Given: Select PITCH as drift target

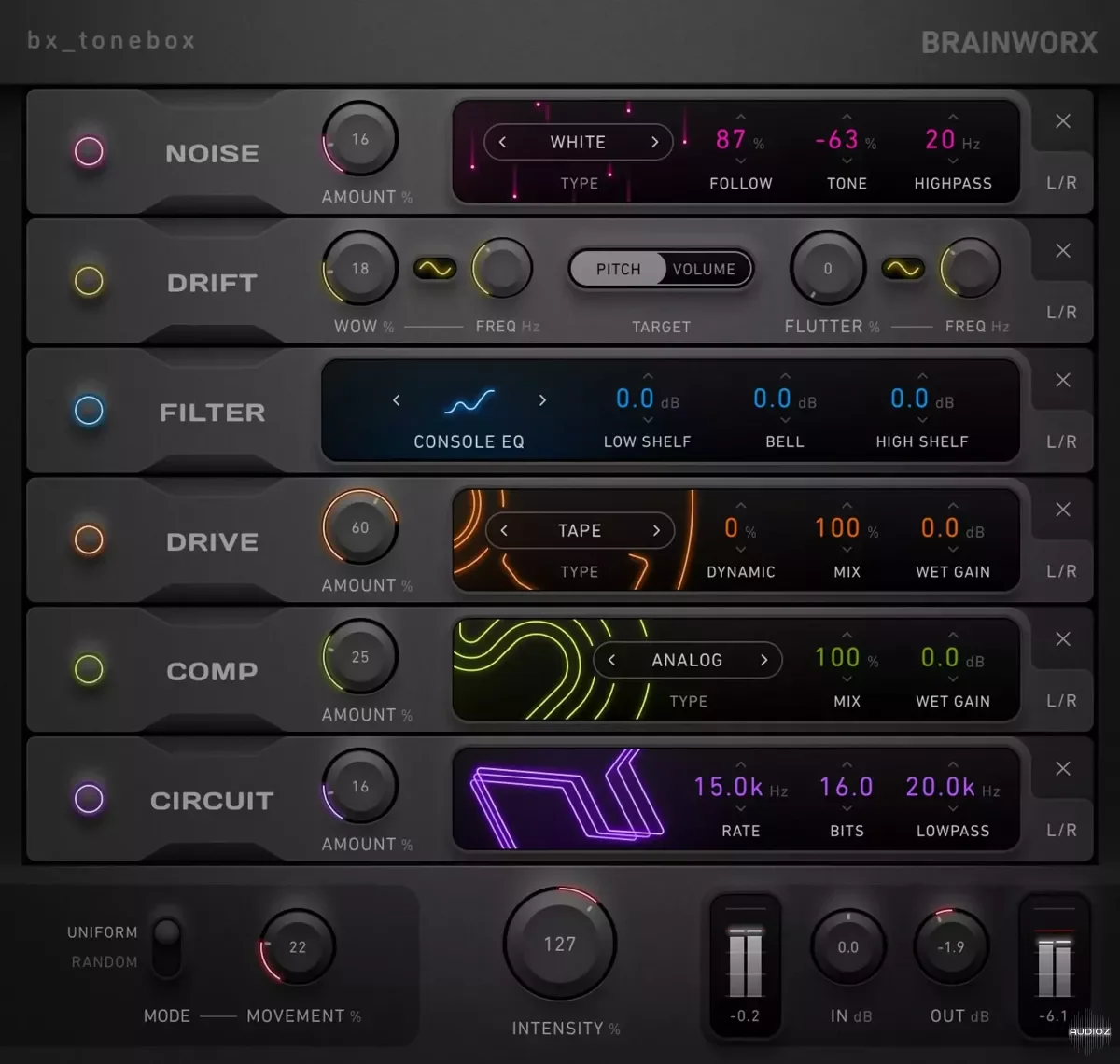Looking at the screenshot, I should (618, 269).
